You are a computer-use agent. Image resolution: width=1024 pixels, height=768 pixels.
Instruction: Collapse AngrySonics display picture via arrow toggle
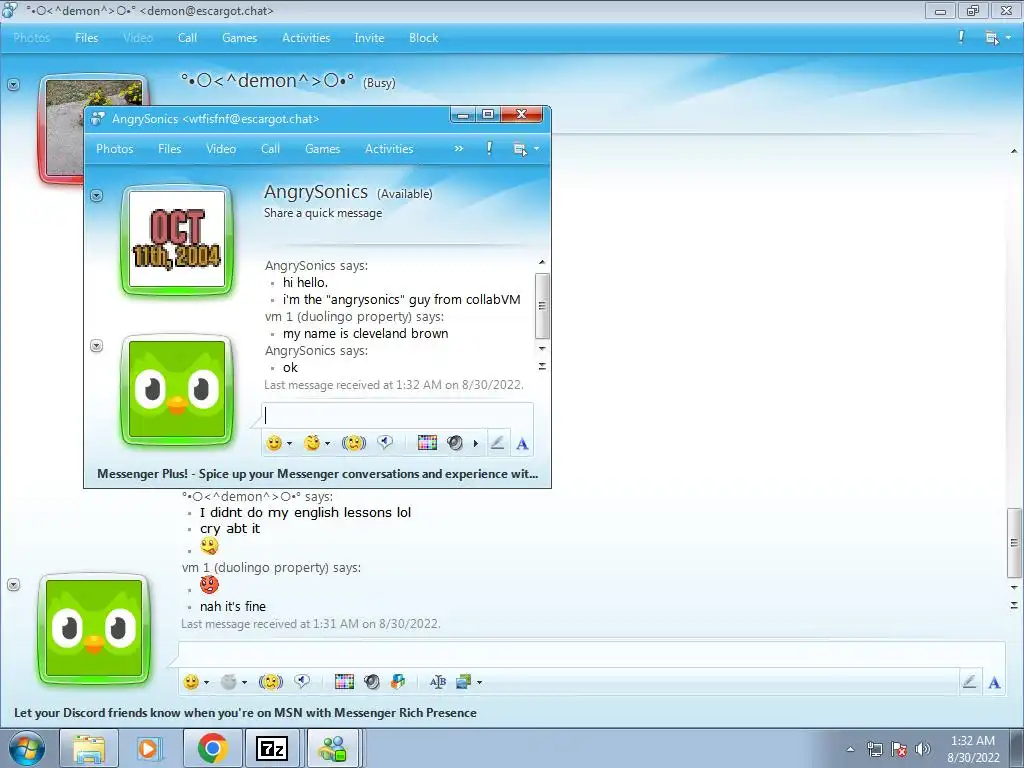(97, 195)
